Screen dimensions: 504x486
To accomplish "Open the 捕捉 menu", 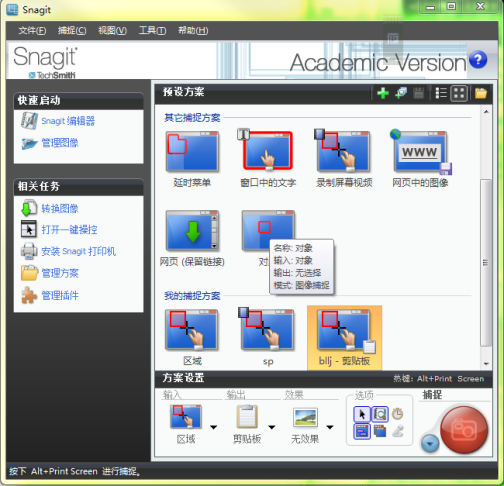I will [x=72, y=31].
